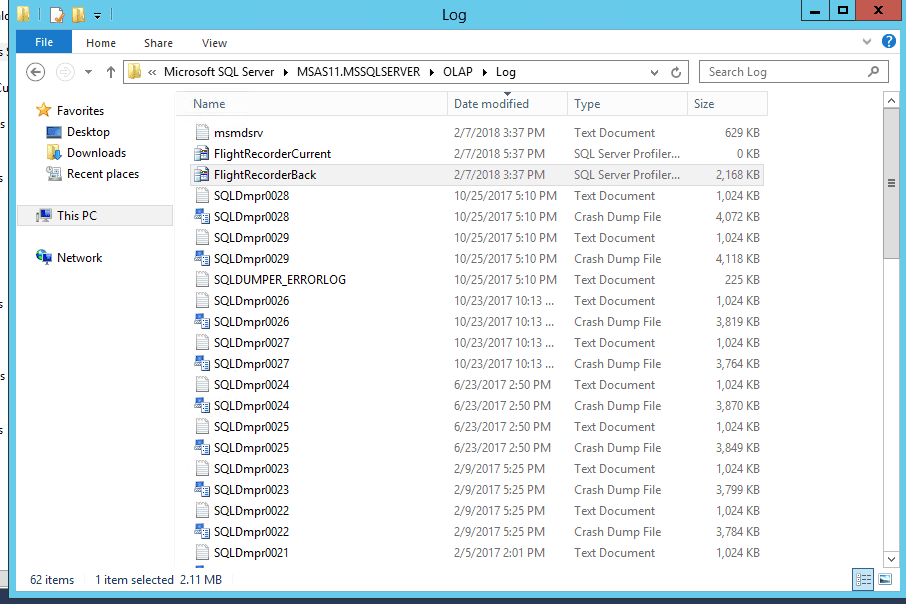Select the FlightRecorderBack profiler trace icon

click(x=202, y=174)
